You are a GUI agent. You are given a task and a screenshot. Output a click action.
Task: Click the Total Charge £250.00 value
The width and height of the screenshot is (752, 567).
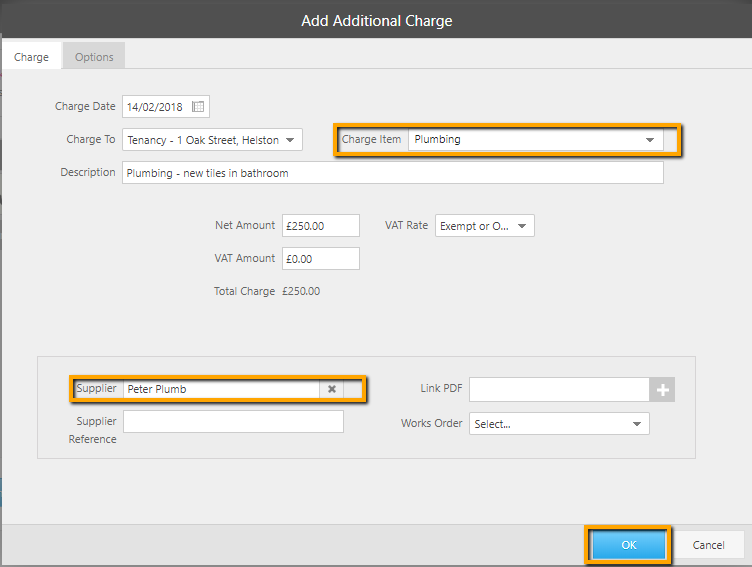coord(301,291)
